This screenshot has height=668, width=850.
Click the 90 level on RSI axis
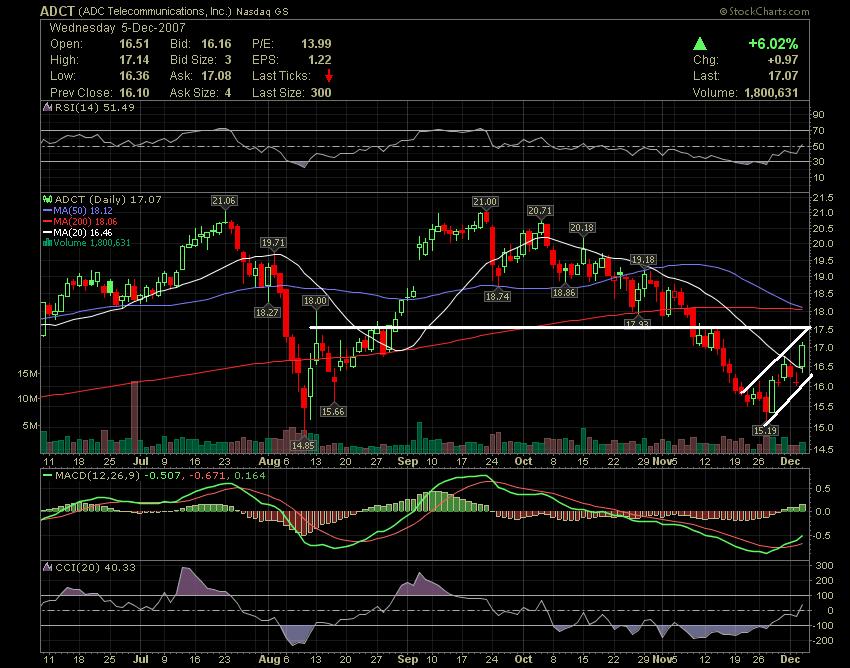tap(819, 114)
